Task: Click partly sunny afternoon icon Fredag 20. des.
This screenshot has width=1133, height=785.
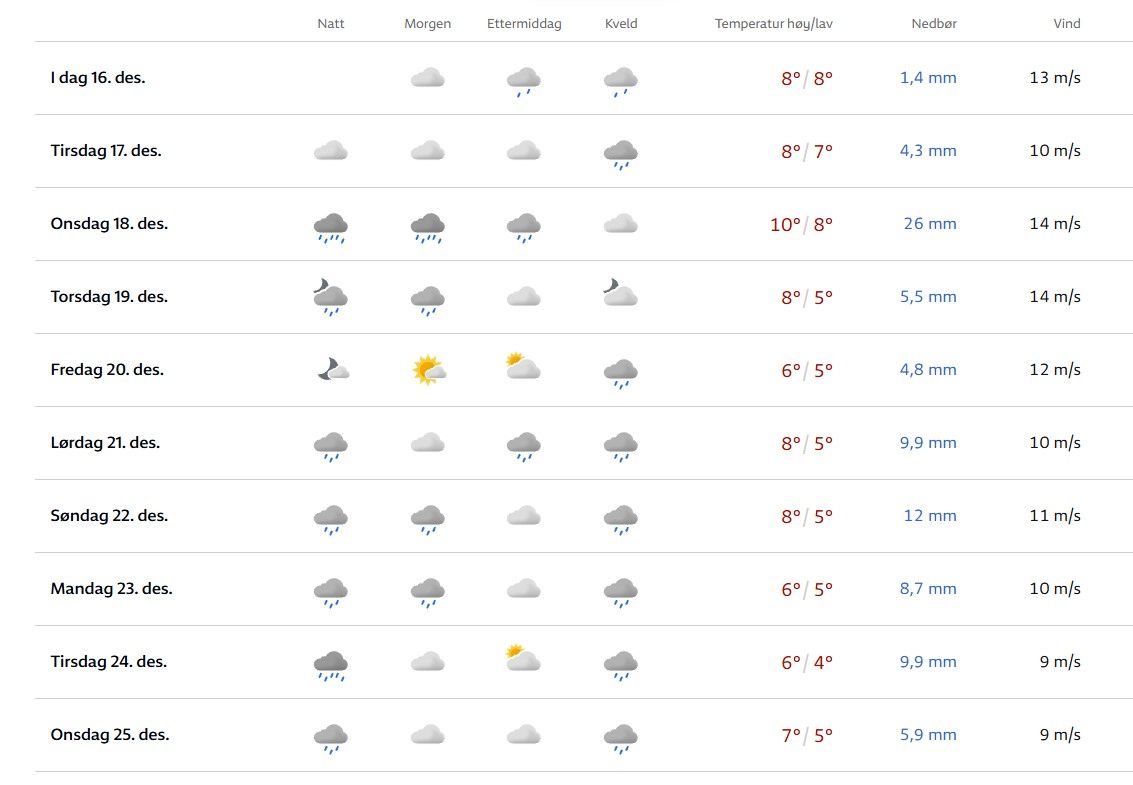Action: click(x=523, y=367)
